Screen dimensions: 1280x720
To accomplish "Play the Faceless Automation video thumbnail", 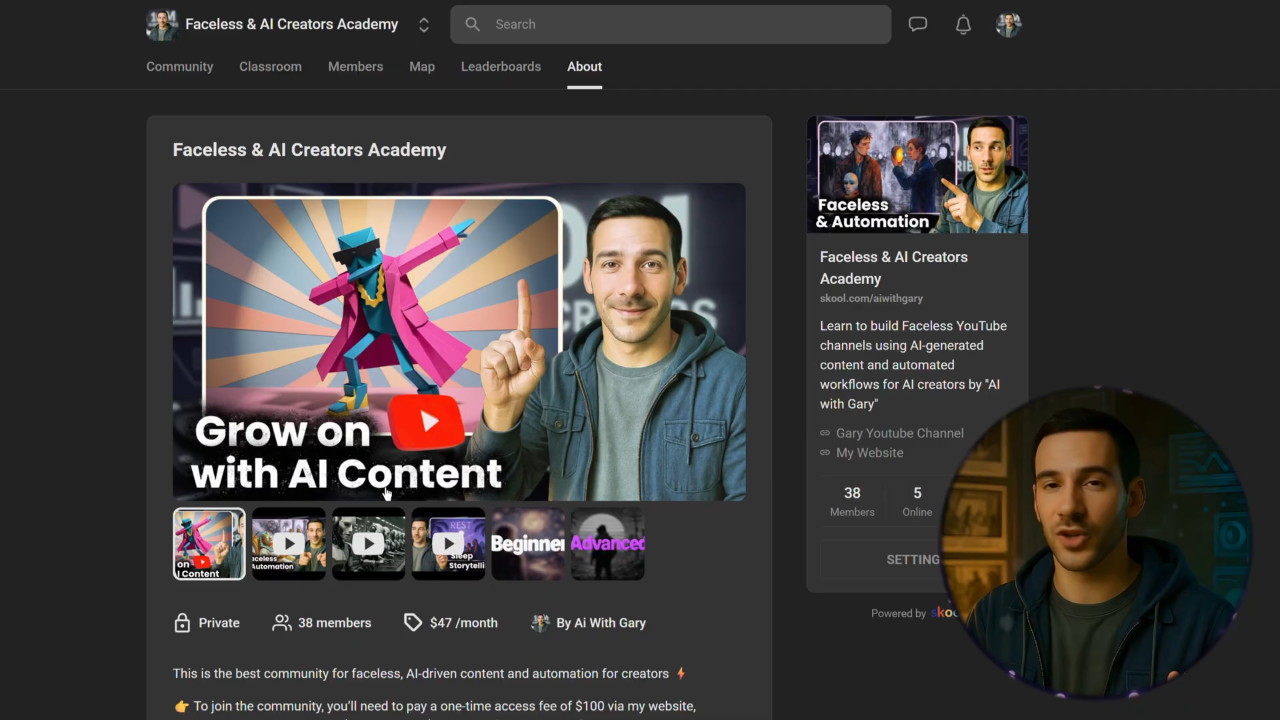I will (x=289, y=544).
